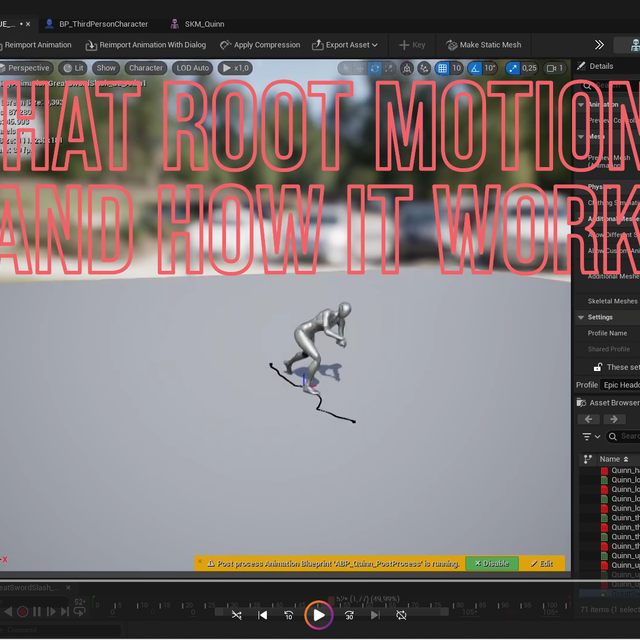640x640 pixels.
Task: Open the Character viewport menu
Action: 146,68
